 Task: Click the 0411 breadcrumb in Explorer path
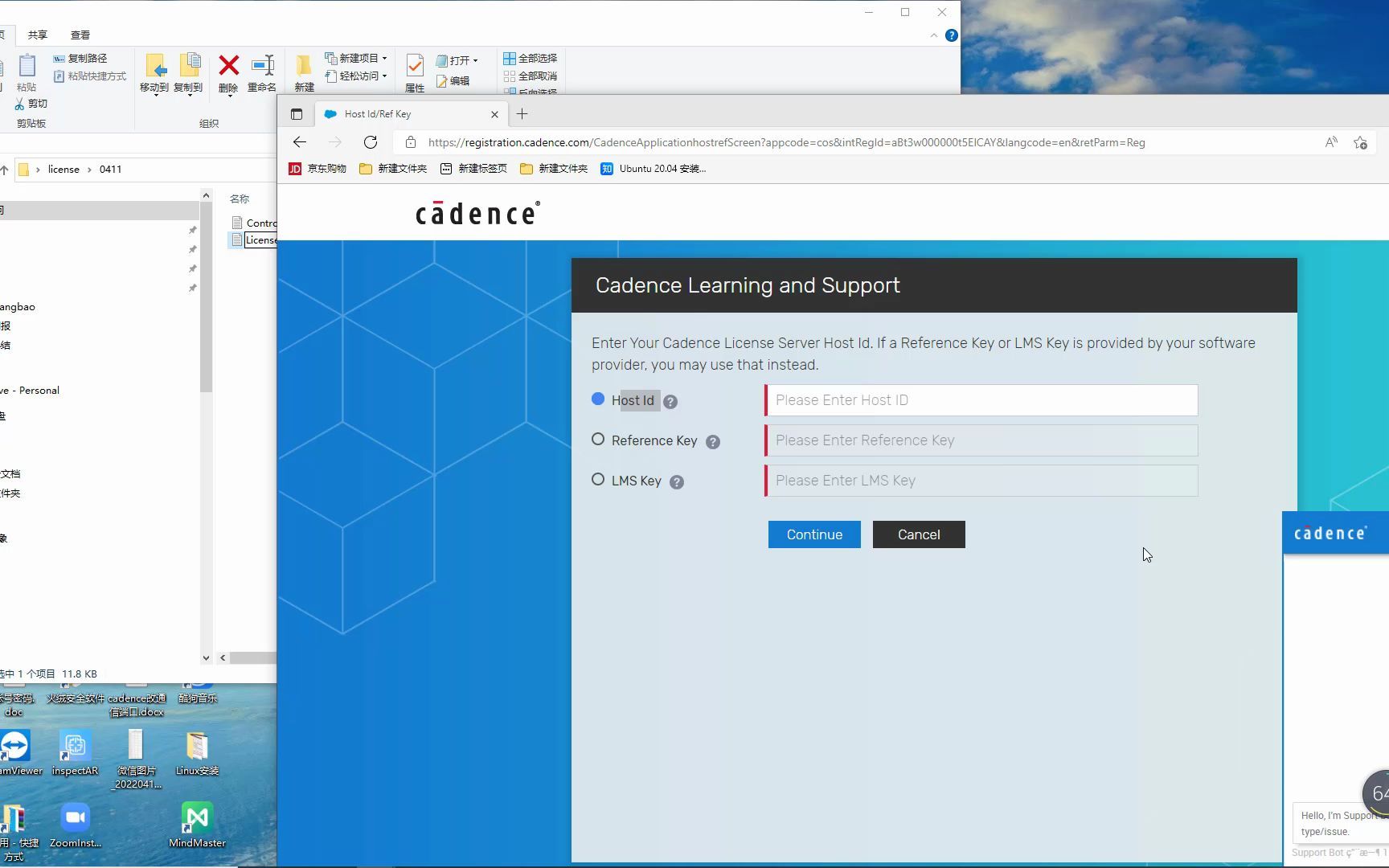(x=110, y=170)
